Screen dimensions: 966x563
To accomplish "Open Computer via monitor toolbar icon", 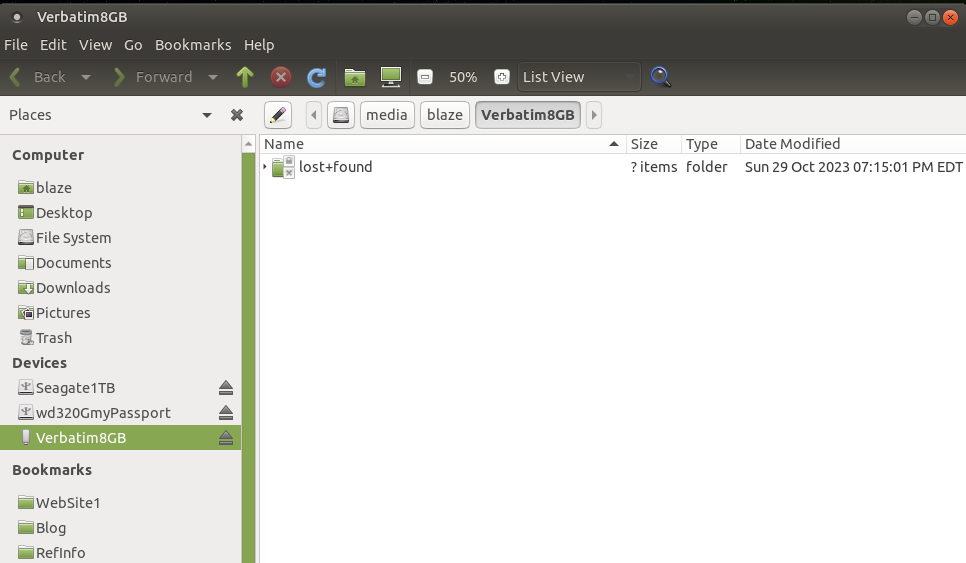I will pyautogui.click(x=391, y=77).
